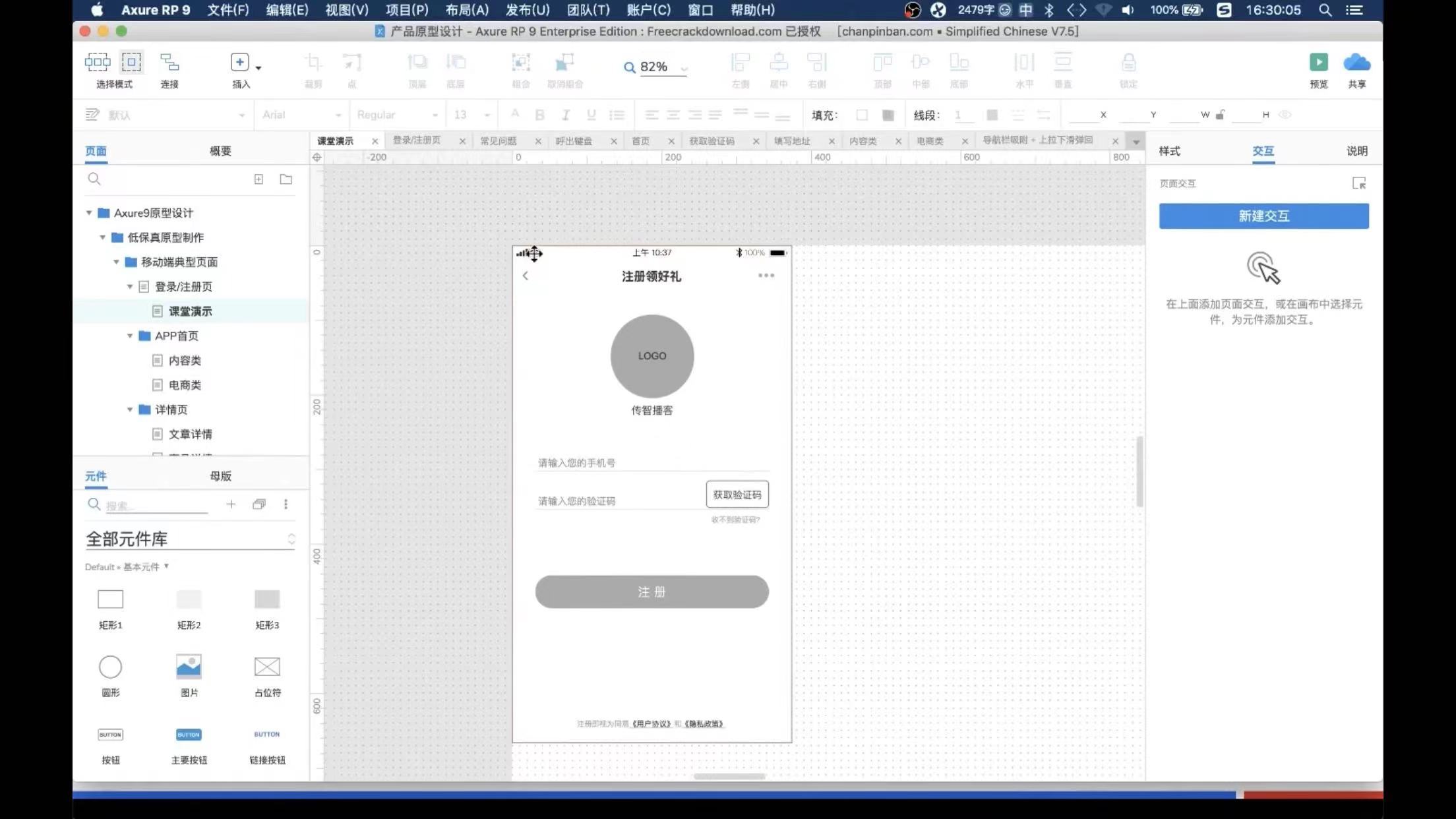Toggle the lock aspect ratio icon
1456x819 pixels.
coord(1220,115)
